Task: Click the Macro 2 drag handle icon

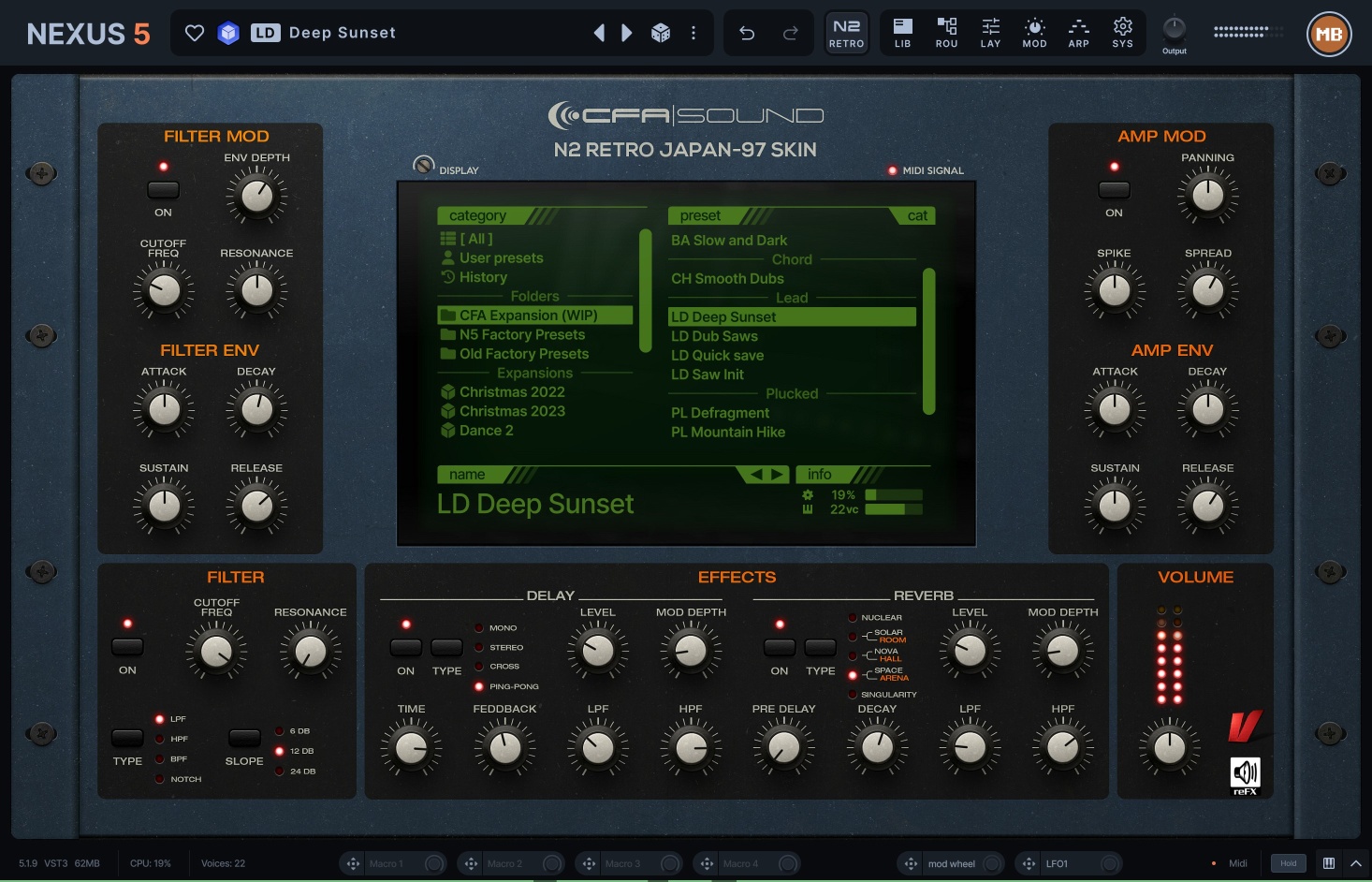Action: click(x=471, y=863)
